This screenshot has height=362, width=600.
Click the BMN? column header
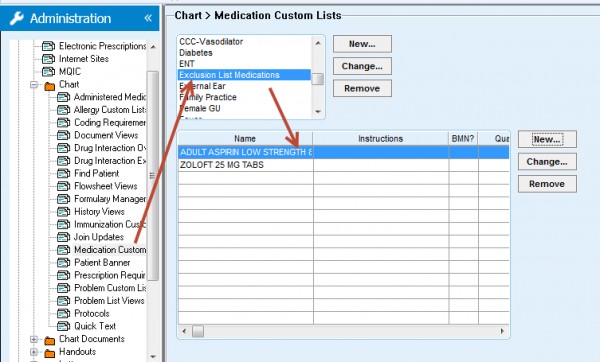463,139
